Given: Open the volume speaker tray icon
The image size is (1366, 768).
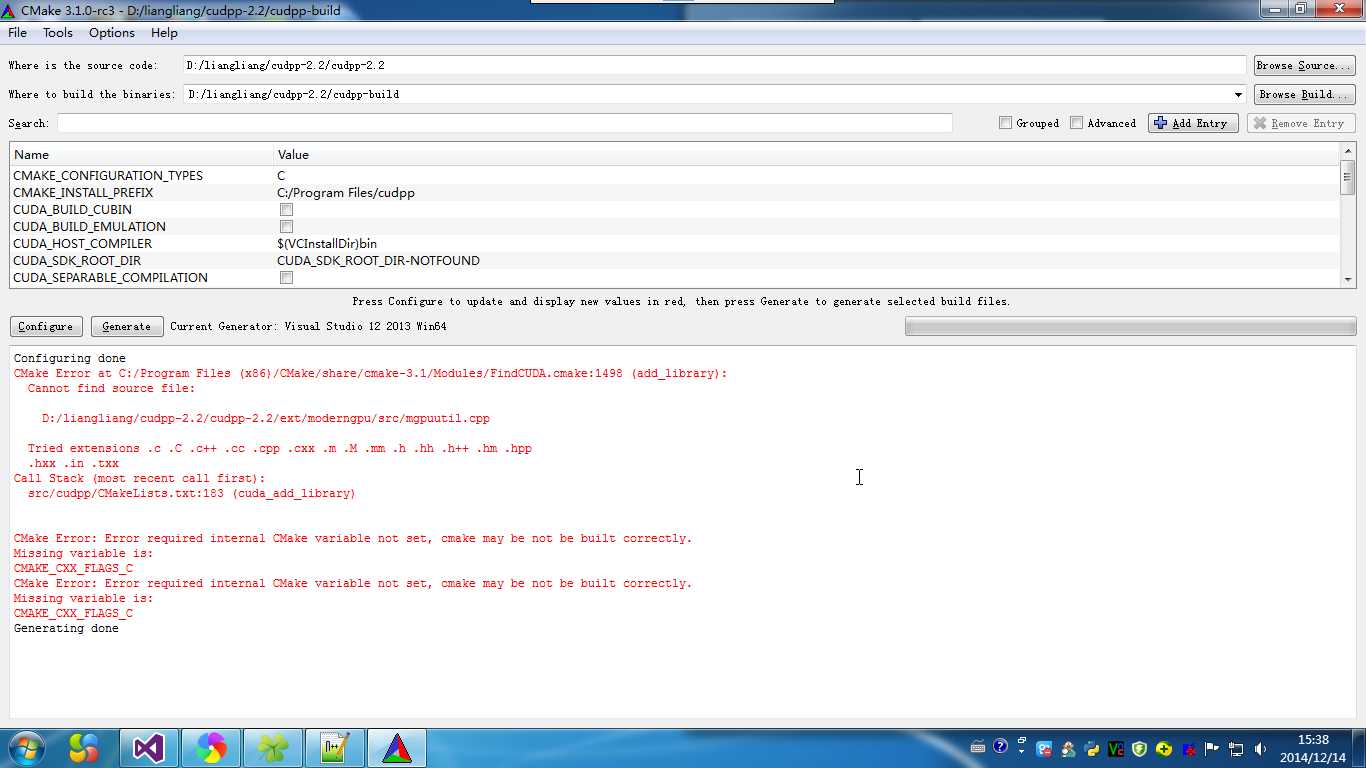Looking at the screenshot, I should point(1260,749).
